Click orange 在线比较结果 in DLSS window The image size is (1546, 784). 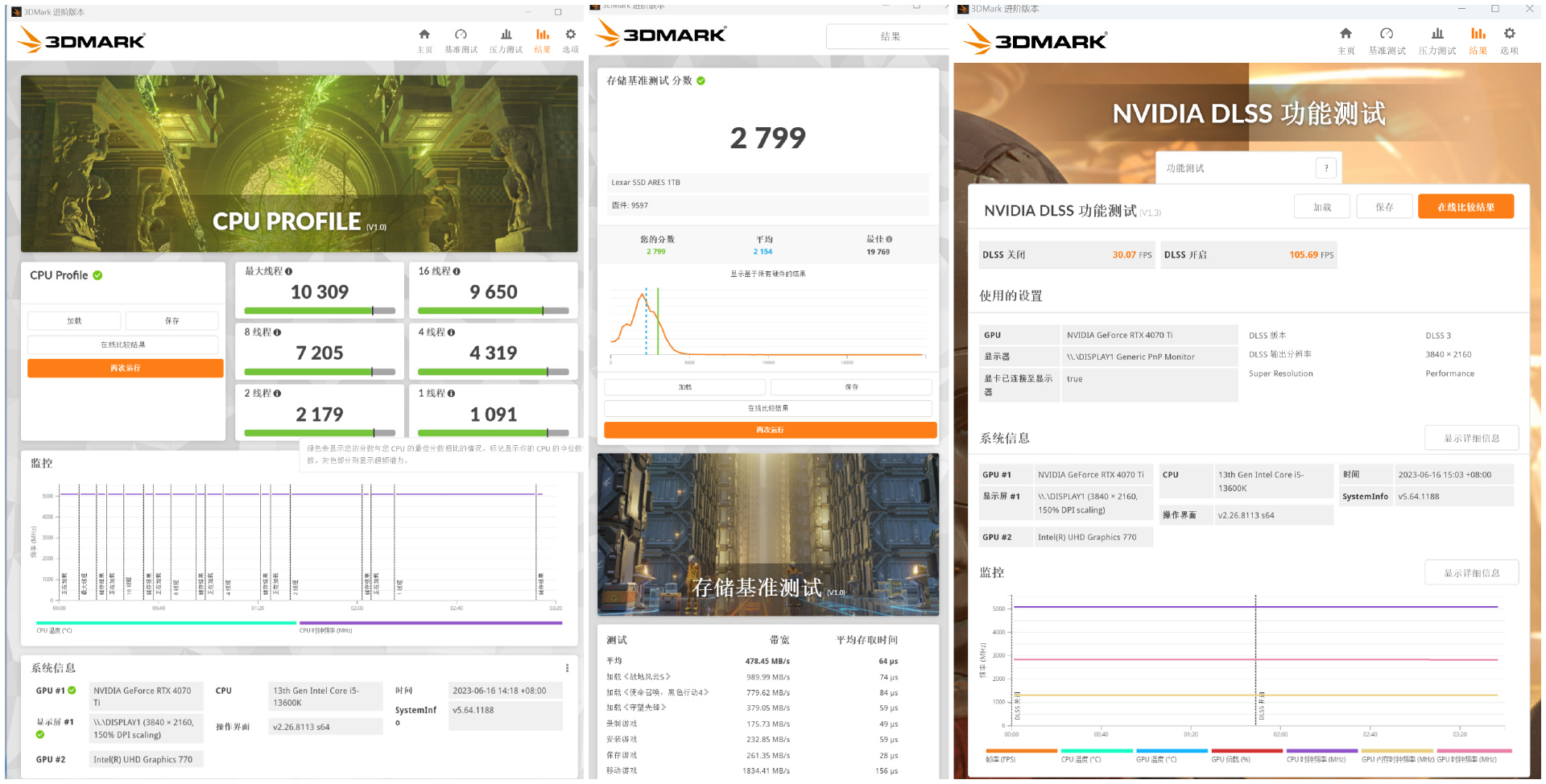tap(1466, 207)
